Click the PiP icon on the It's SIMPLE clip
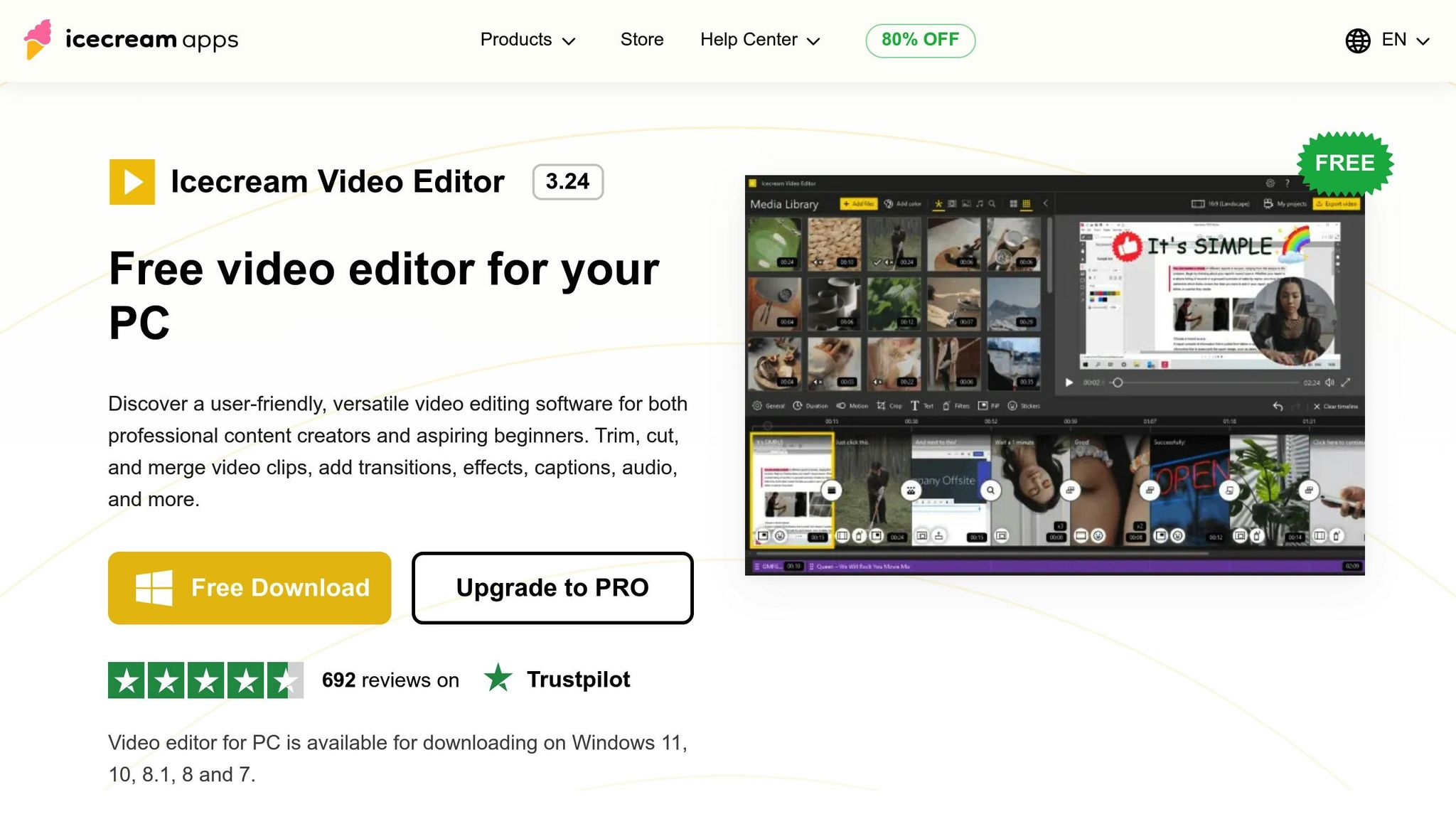Screen dimensions: 1456x819 (763, 535)
